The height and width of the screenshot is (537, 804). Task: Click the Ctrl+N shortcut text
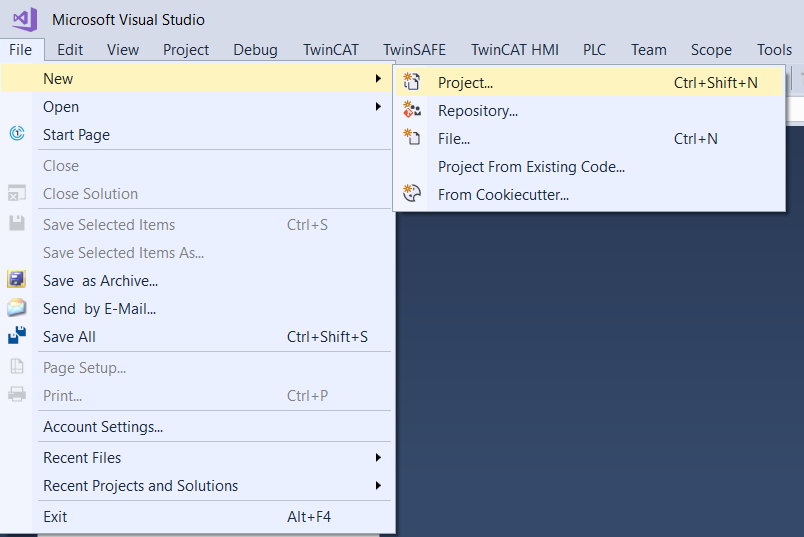(x=695, y=138)
